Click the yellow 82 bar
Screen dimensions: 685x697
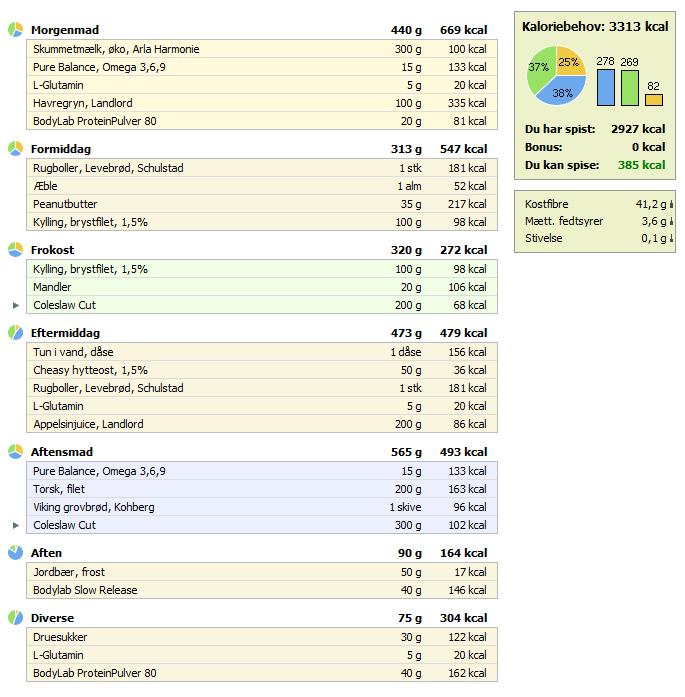point(653,100)
